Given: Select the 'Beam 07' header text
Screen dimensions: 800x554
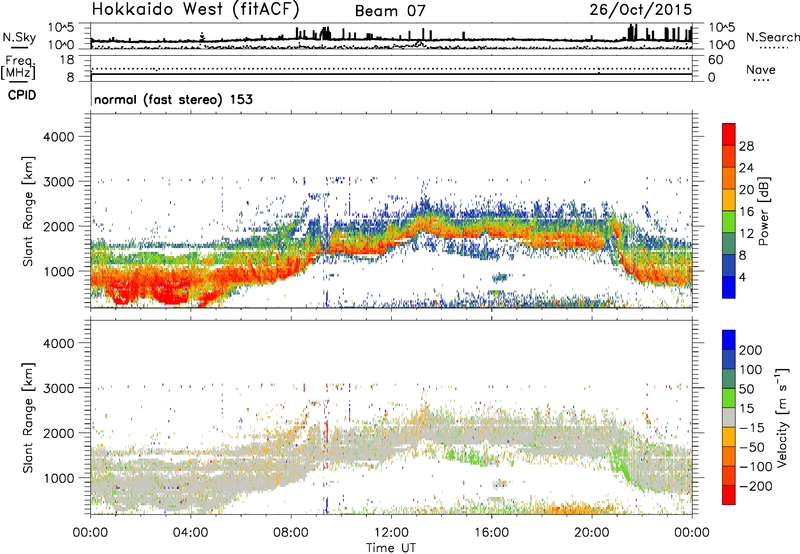Looking at the screenshot, I should tap(390, 11).
